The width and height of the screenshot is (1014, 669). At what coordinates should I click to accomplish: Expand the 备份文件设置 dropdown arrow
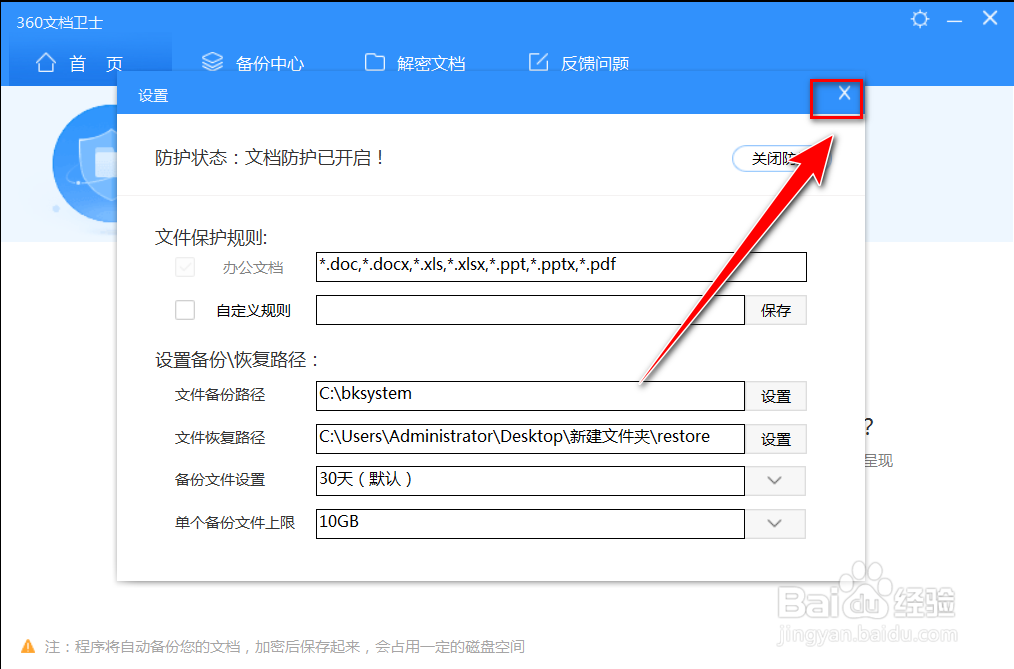[x=775, y=480]
